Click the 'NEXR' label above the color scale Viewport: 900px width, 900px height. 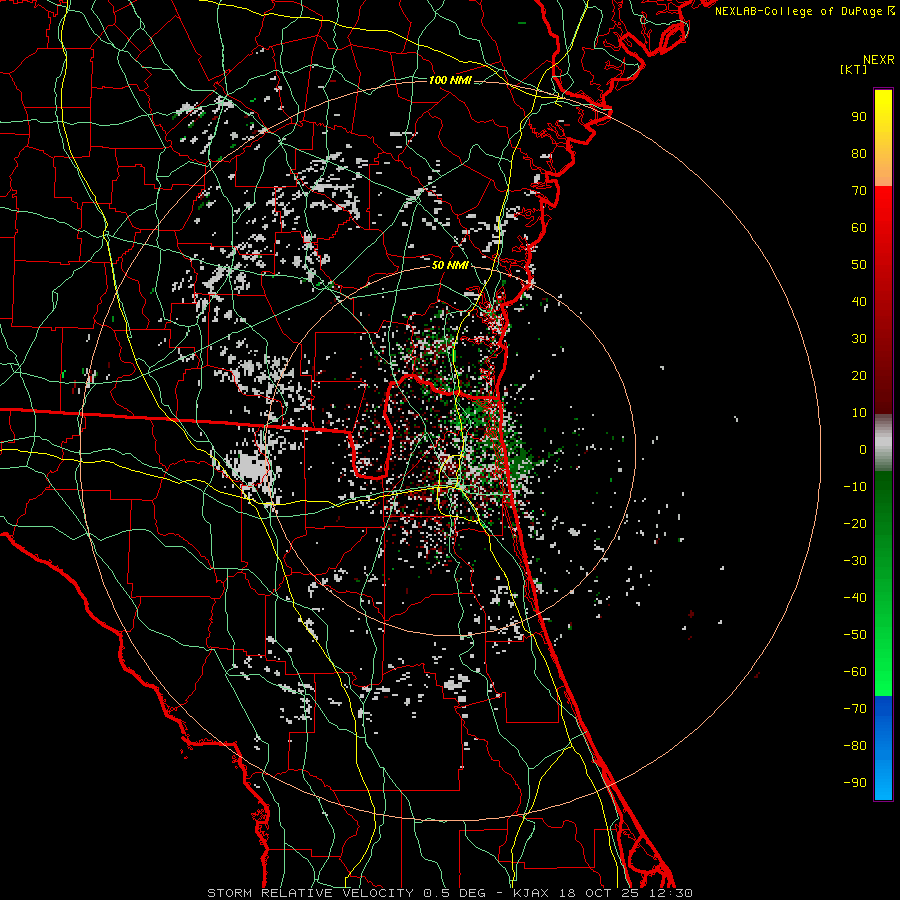(x=879, y=60)
